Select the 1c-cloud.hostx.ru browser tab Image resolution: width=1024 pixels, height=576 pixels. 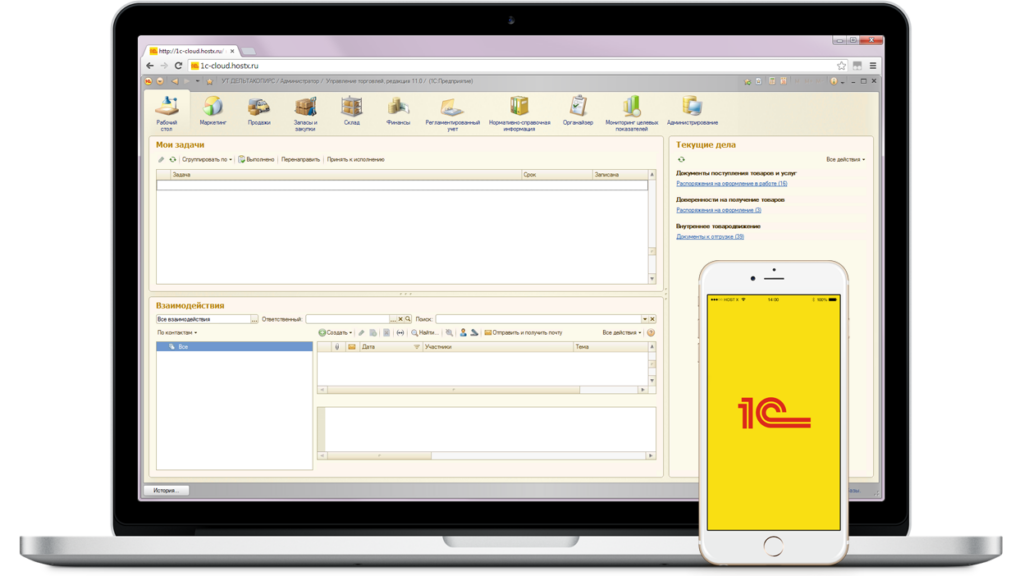191,51
